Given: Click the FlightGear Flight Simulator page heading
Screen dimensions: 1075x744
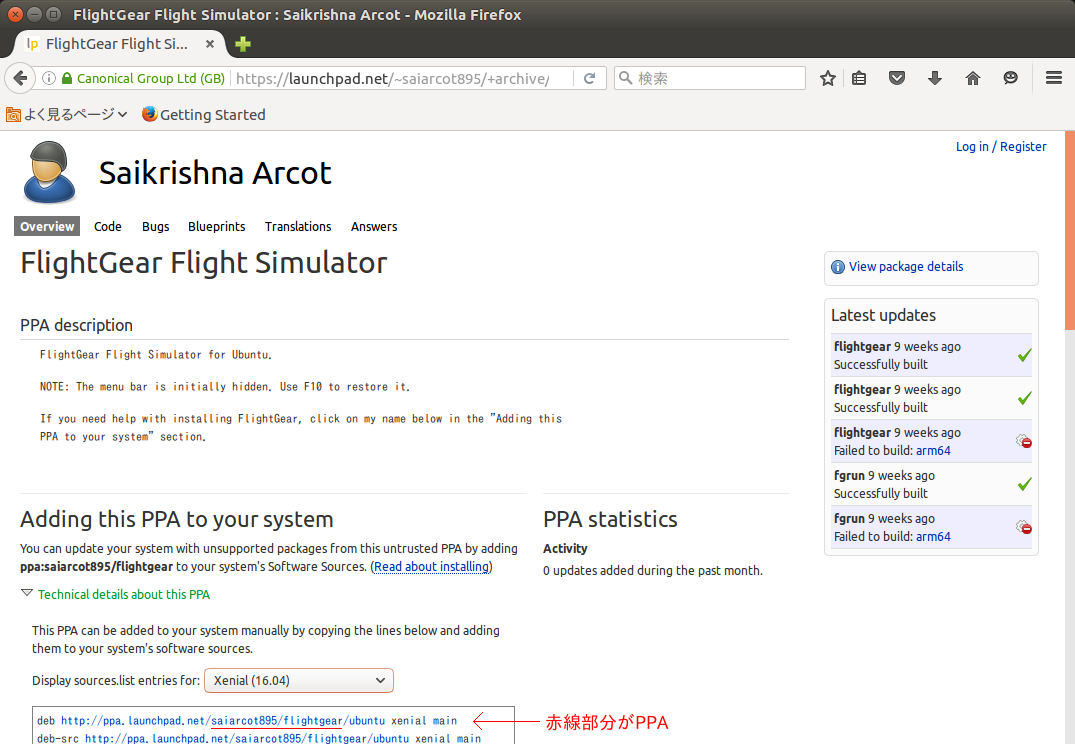Looking at the screenshot, I should [204, 263].
